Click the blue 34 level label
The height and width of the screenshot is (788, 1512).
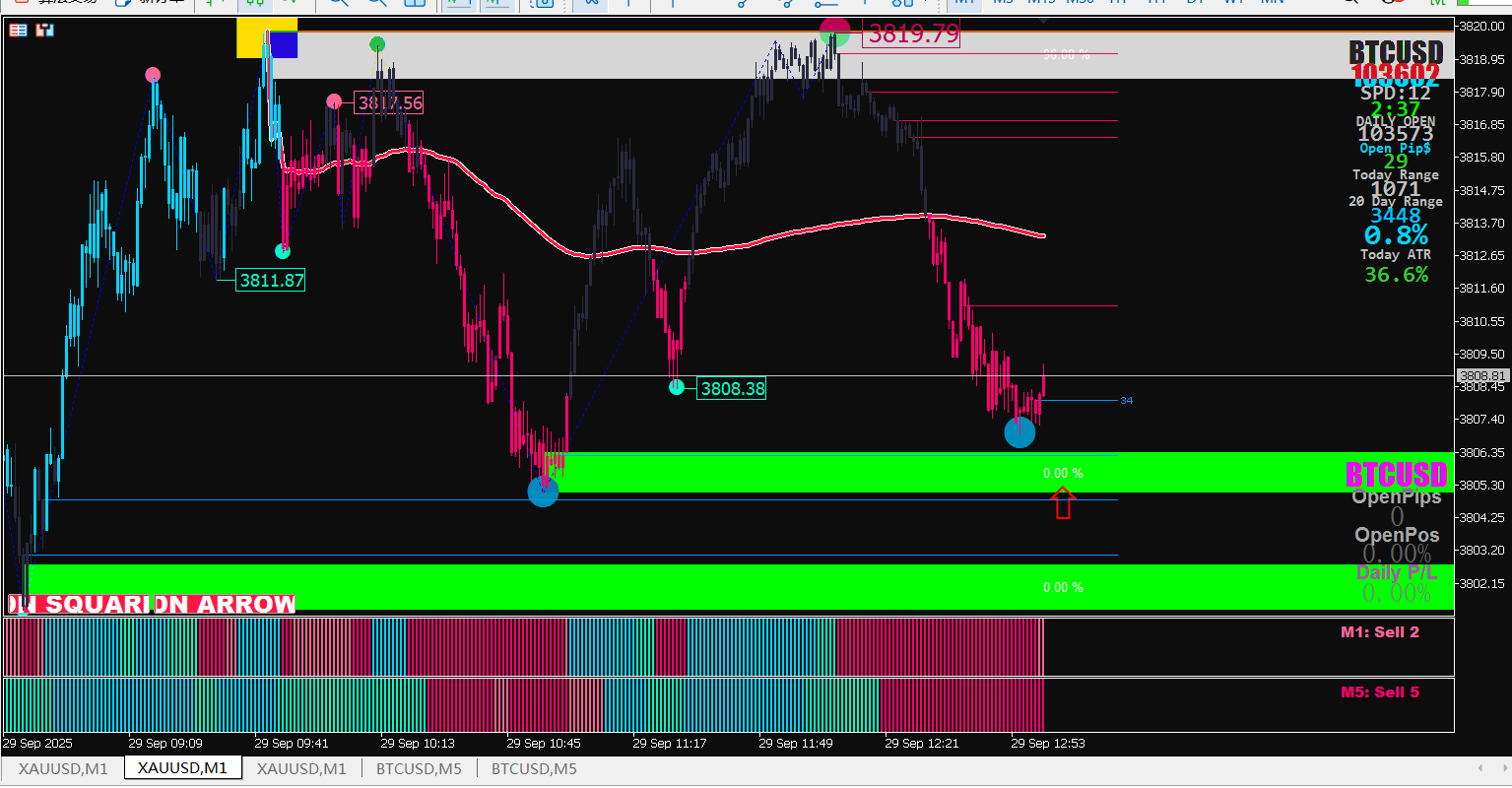click(x=1126, y=401)
